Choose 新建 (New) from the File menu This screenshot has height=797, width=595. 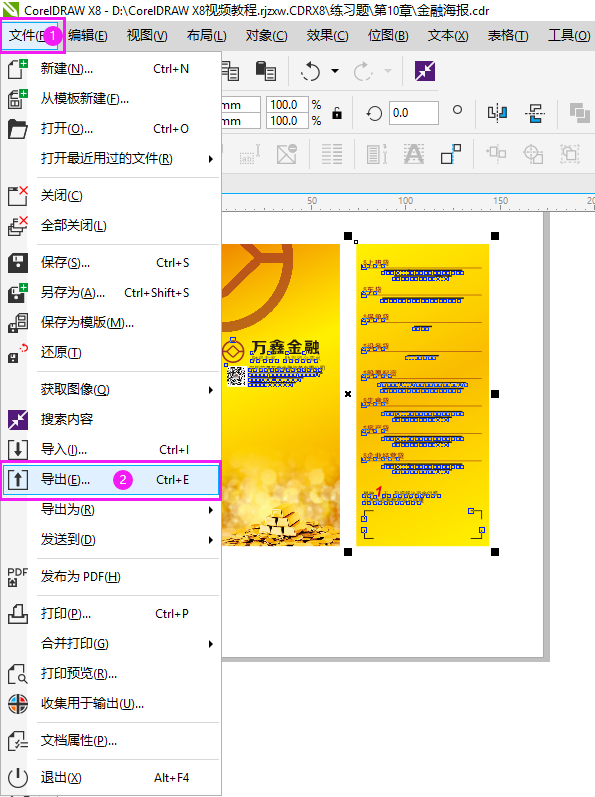coord(111,69)
